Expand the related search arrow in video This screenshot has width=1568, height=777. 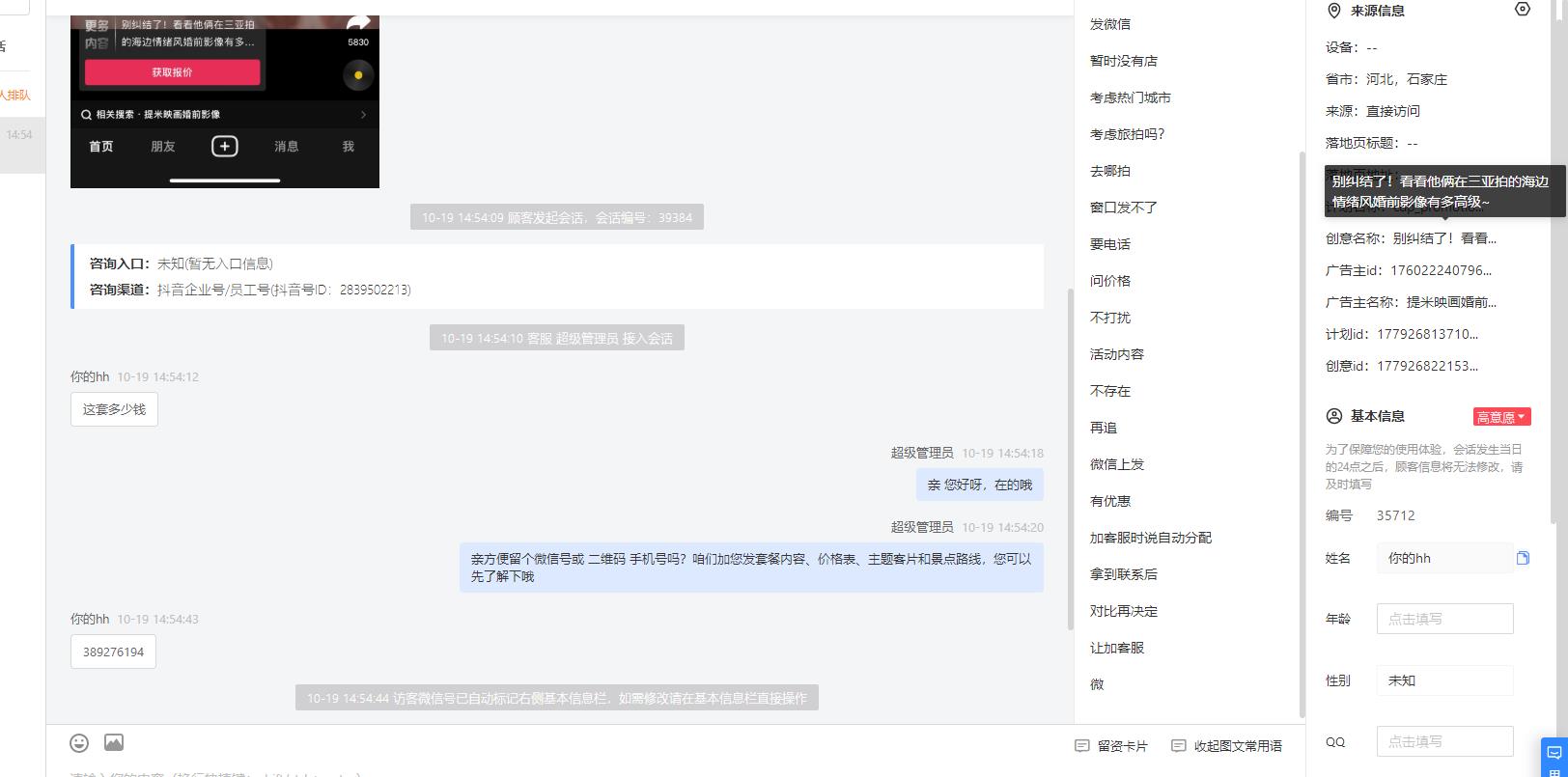(363, 114)
